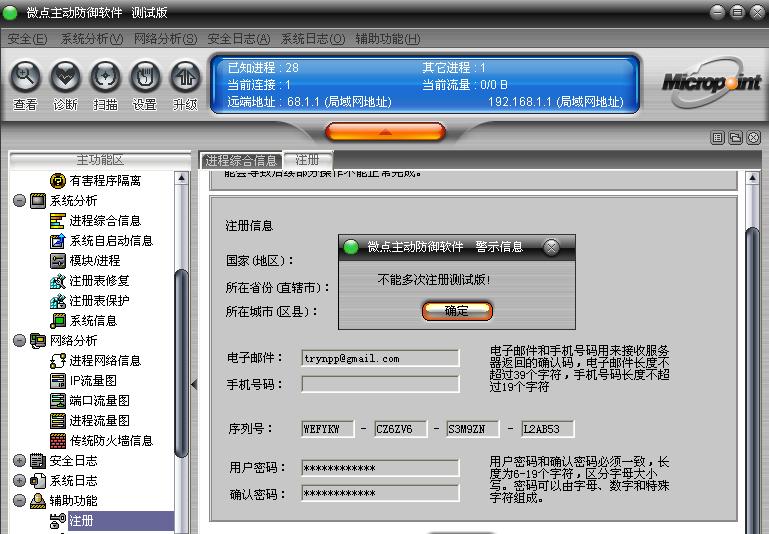This screenshot has width=769, height=534.
Task: Click the 系统自启动信息 icon
Action: 57,241
